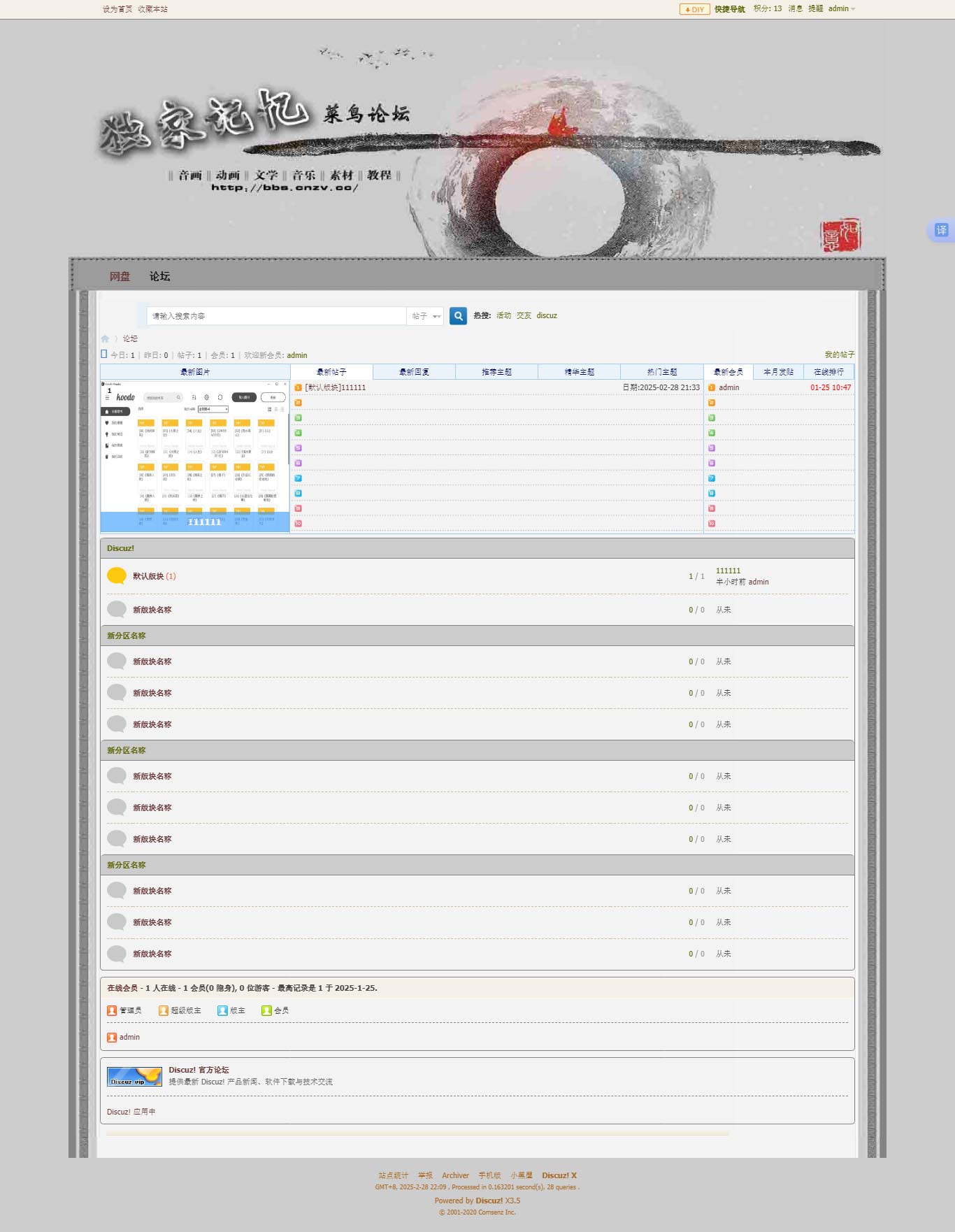Open the 快捷导航 quick navigation menu
The width and height of the screenshot is (955, 1232).
pos(729,9)
